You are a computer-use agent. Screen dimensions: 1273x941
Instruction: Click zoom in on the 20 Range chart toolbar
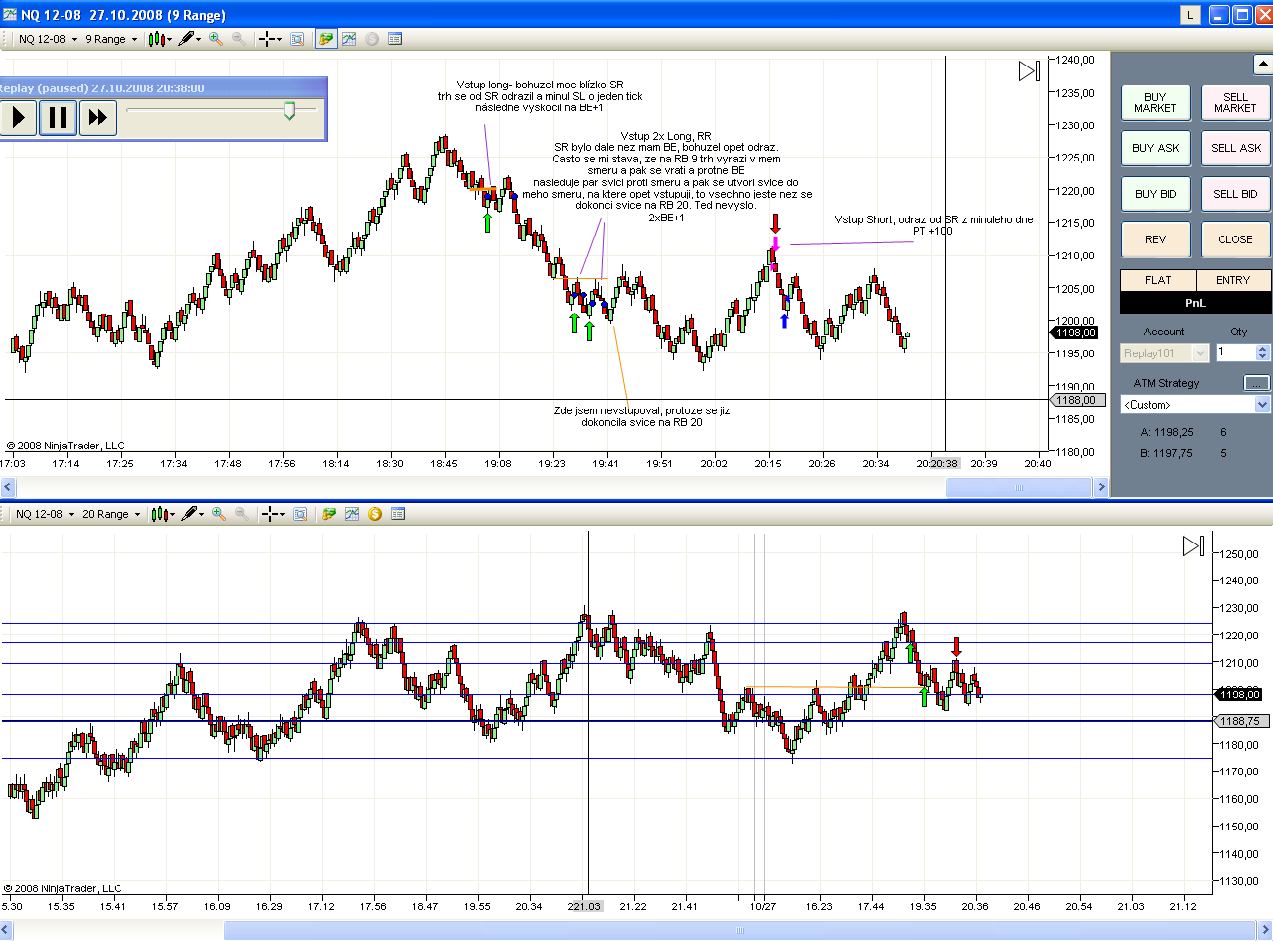[219, 514]
